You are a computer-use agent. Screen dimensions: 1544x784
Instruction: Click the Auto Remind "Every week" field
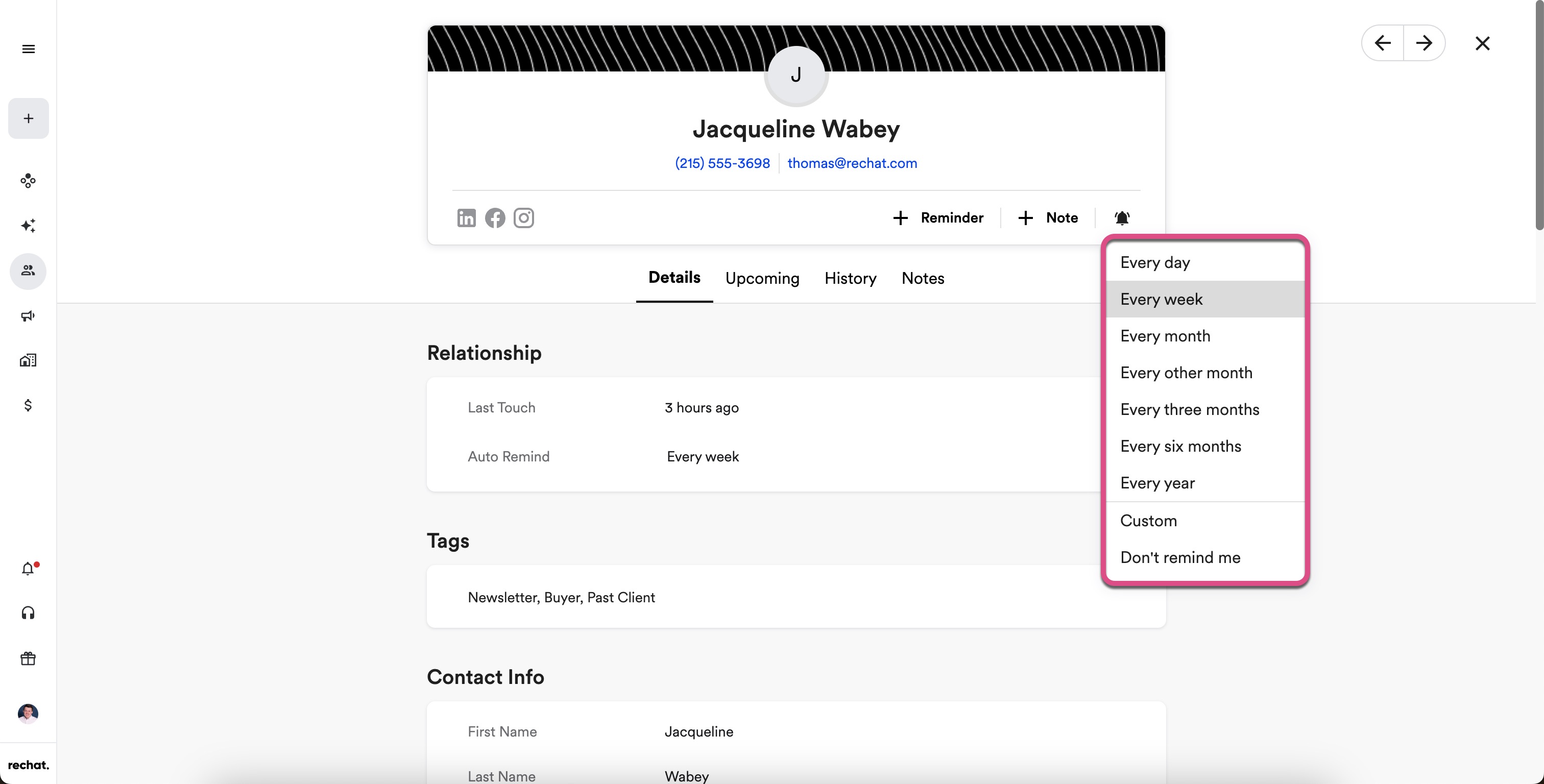click(703, 457)
